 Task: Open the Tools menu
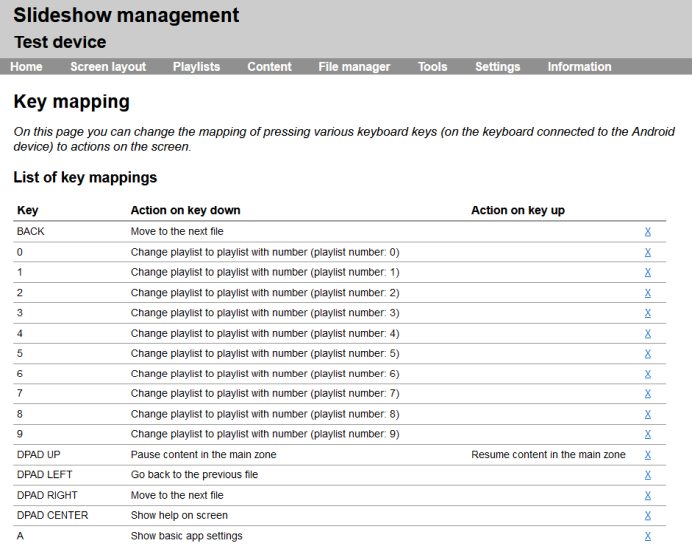click(432, 67)
